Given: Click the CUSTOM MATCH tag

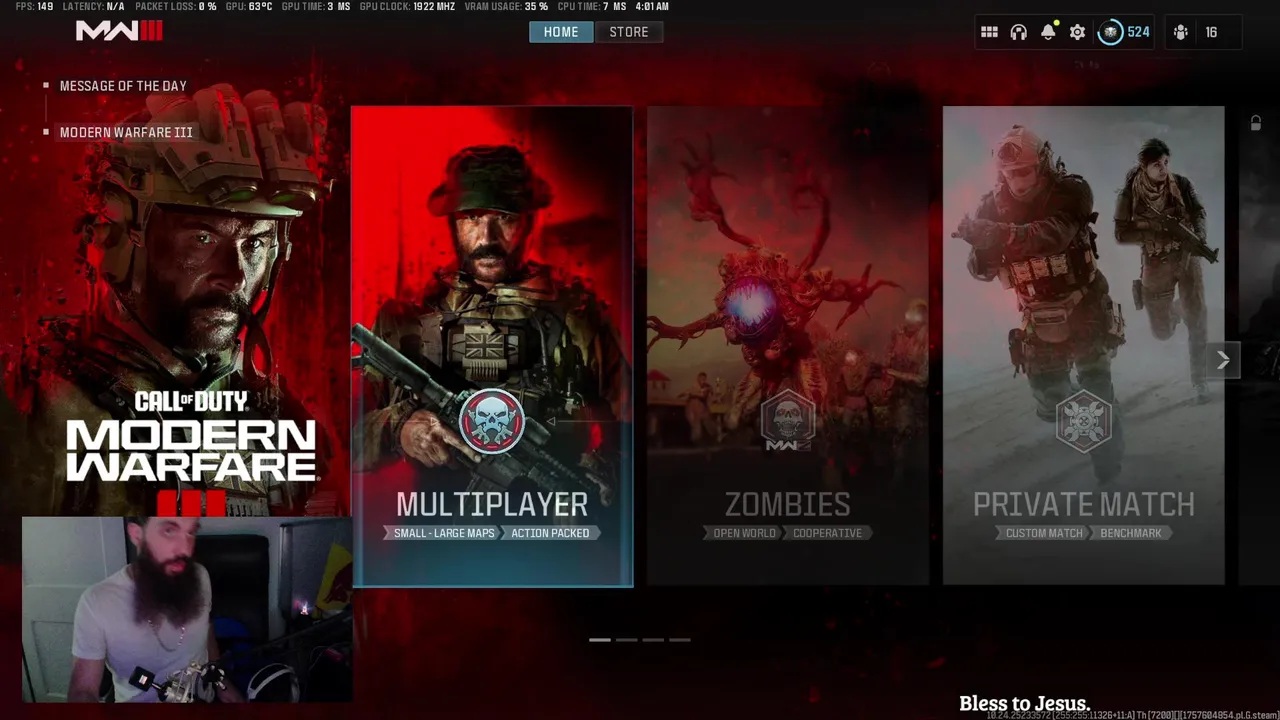Looking at the screenshot, I should point(1044,533).
